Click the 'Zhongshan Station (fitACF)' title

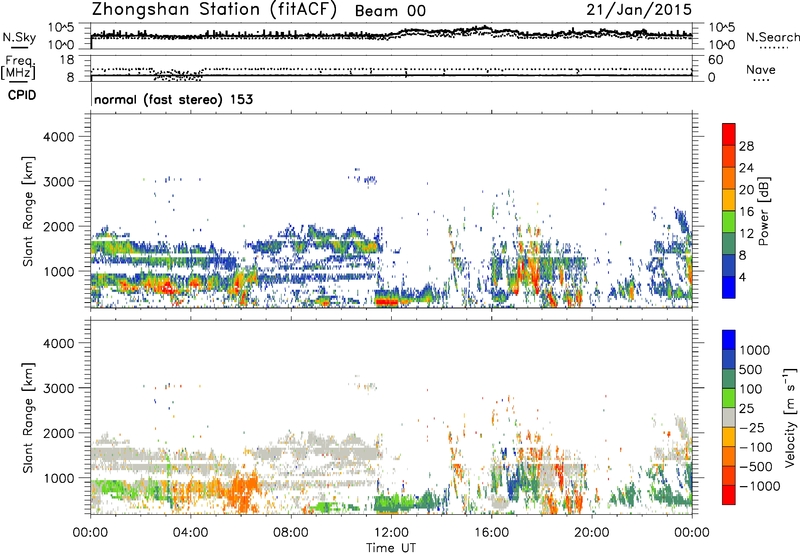214,10
